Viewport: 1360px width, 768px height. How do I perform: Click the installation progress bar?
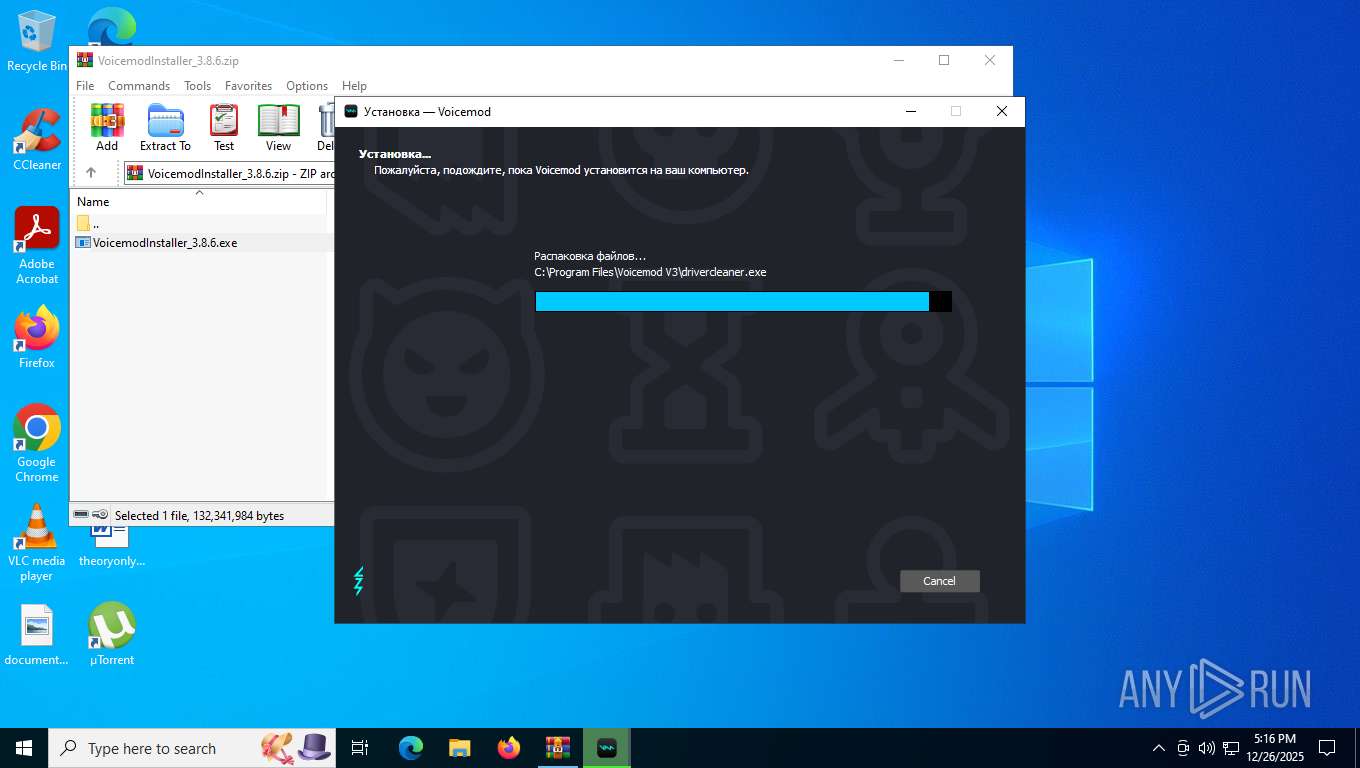pyautogui.click(x=743, y=301)
